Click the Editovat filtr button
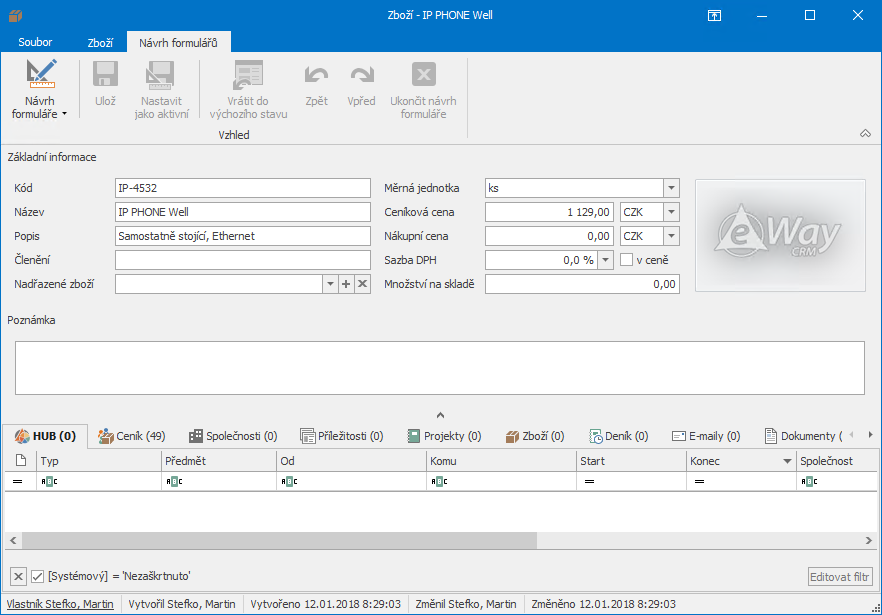This screenshot has height=615, width=882. [x=840, y=577]
